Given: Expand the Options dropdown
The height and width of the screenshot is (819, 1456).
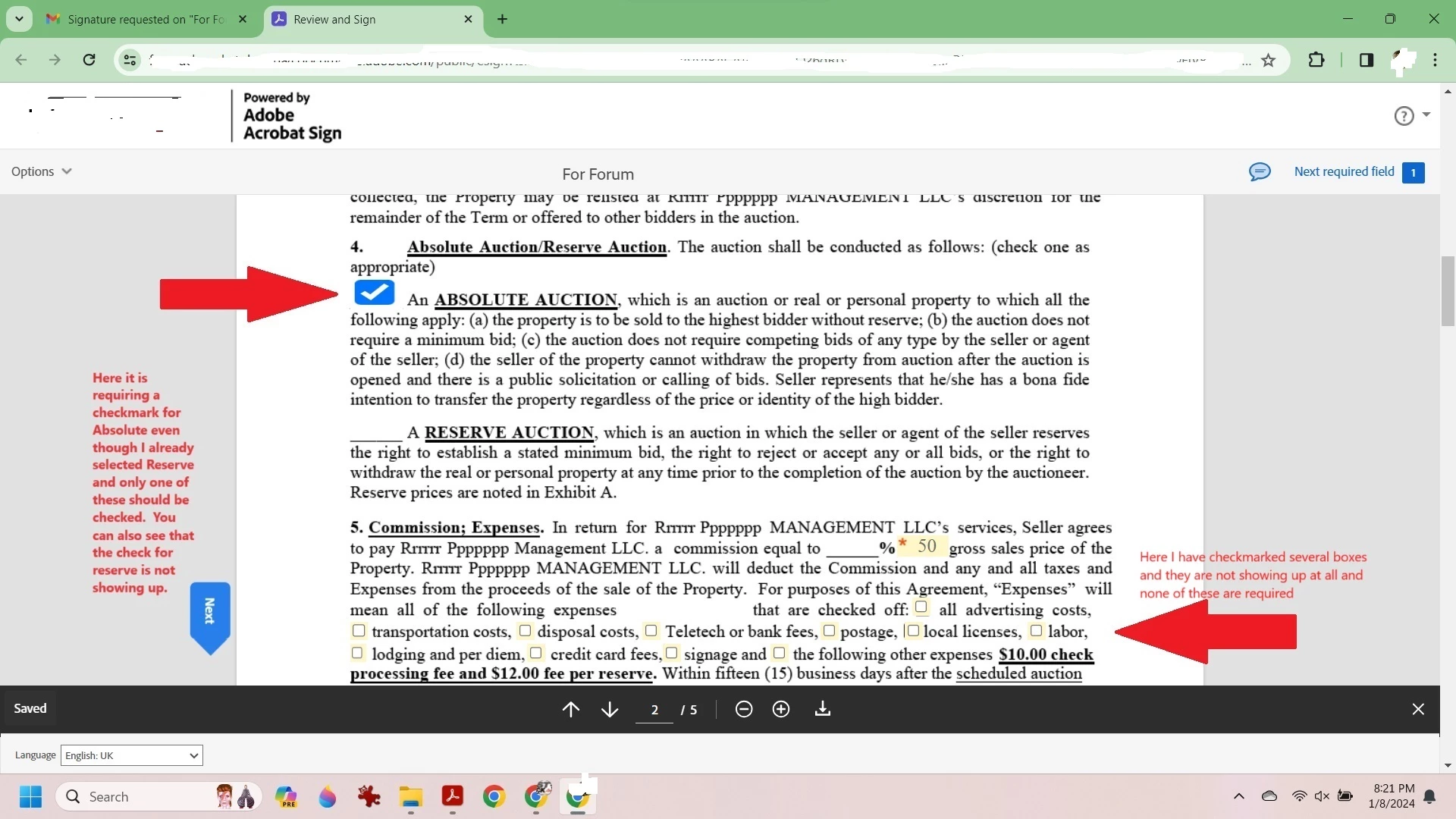Looking at the screenshot, I should click(41, 171).
